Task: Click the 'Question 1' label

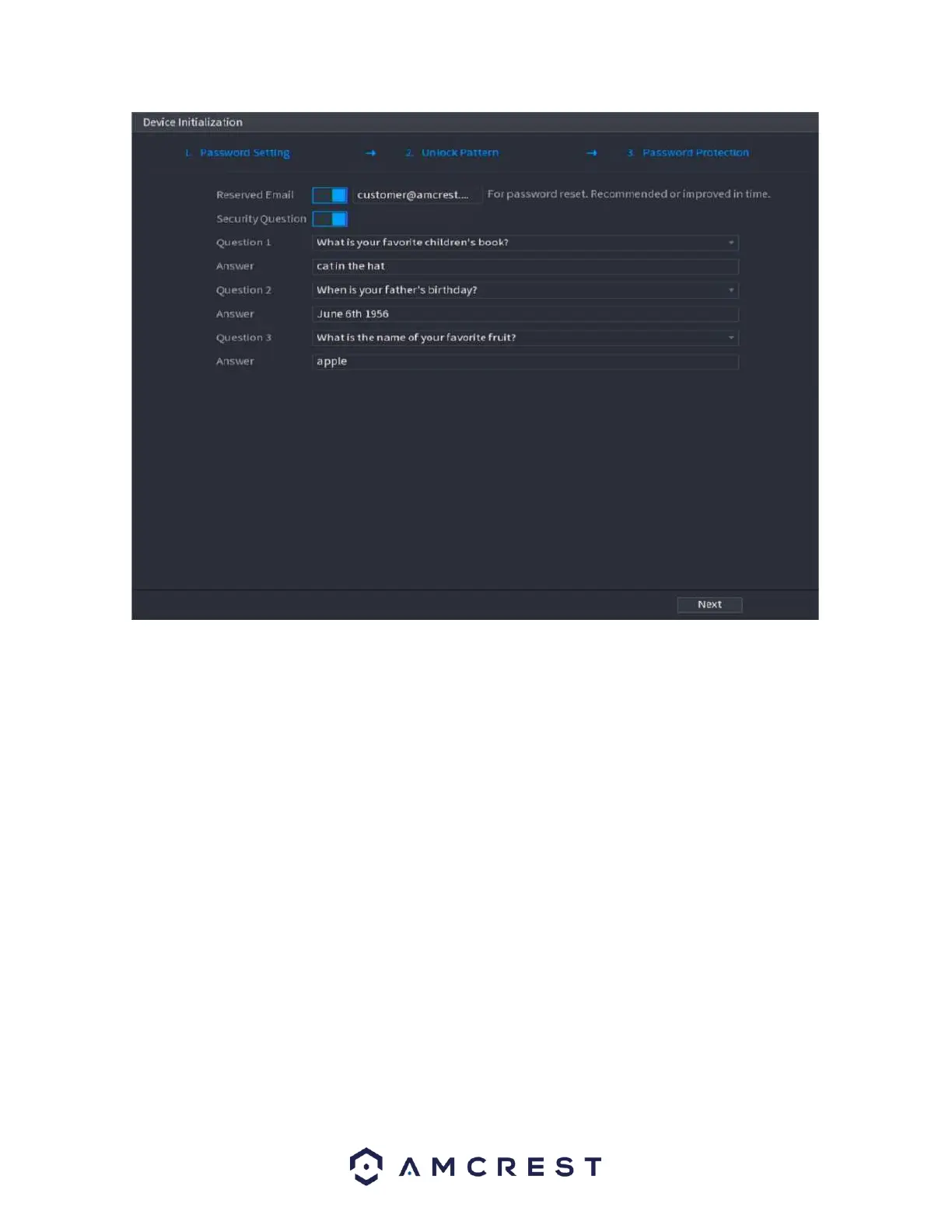Action: pos(243,243)
